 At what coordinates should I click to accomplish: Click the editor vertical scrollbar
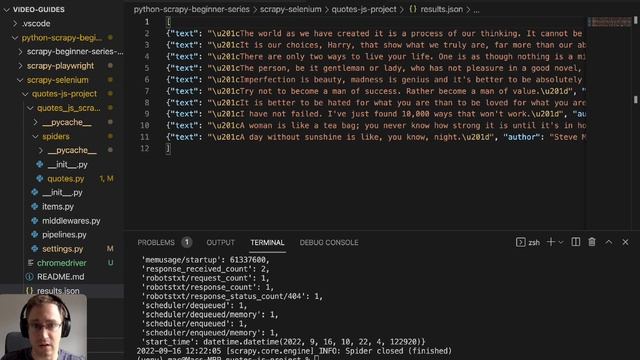tap(636, 122)
